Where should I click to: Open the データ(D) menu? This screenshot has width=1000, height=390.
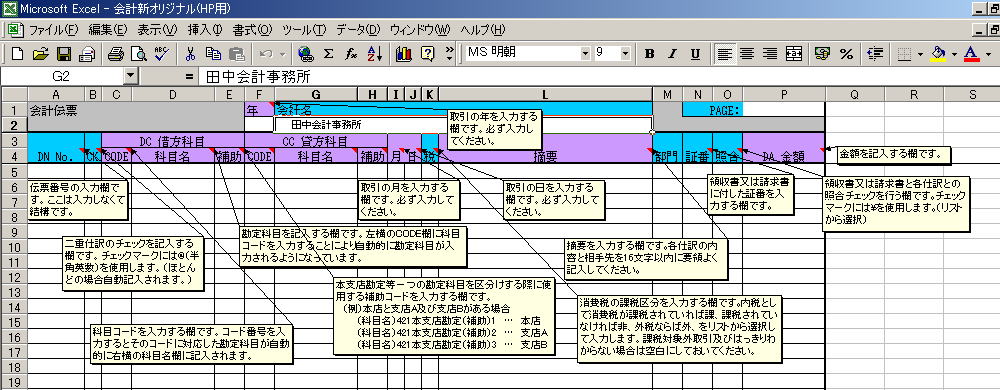tap(358, 30)
